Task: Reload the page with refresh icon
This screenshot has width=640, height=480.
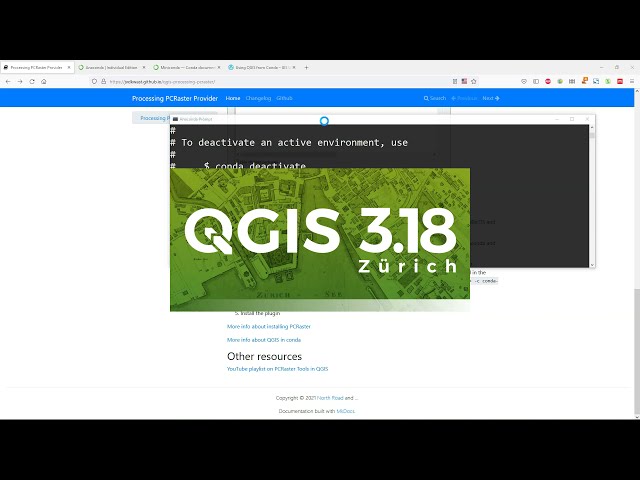Action: coord(32,82)
